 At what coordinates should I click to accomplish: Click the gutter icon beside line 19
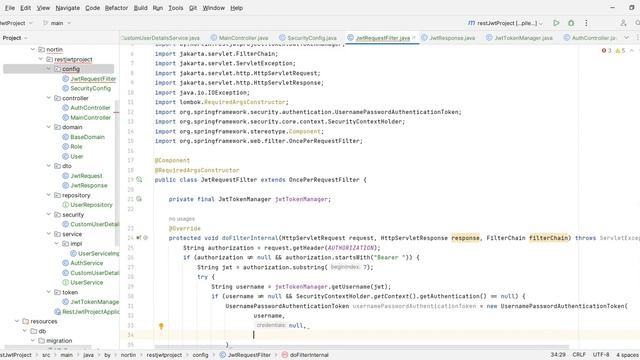point(139,180)
